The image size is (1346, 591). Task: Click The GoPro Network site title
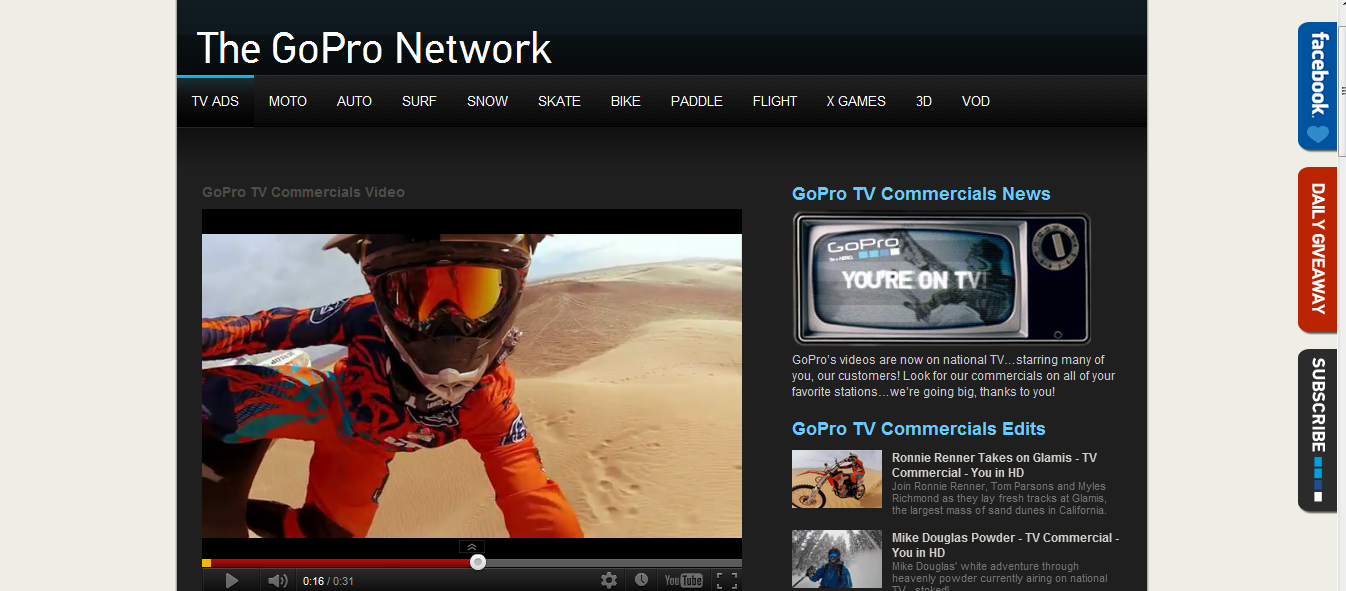[374, 48]
